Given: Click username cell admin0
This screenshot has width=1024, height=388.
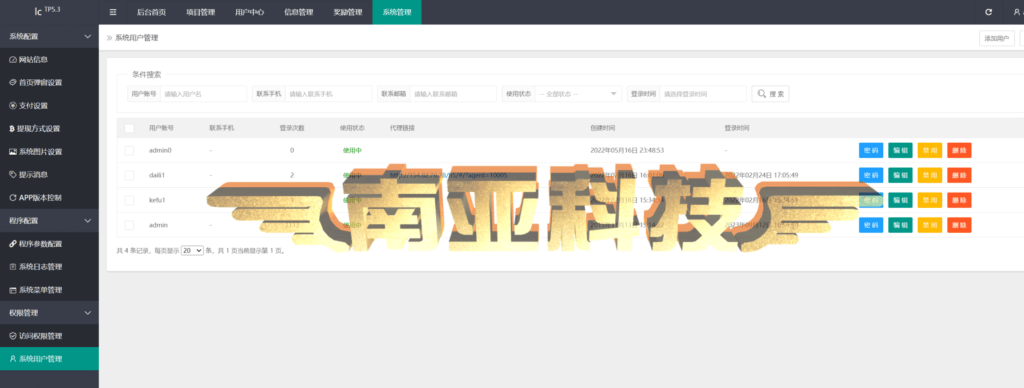Looking at the screenshot, I should [160, 150].
